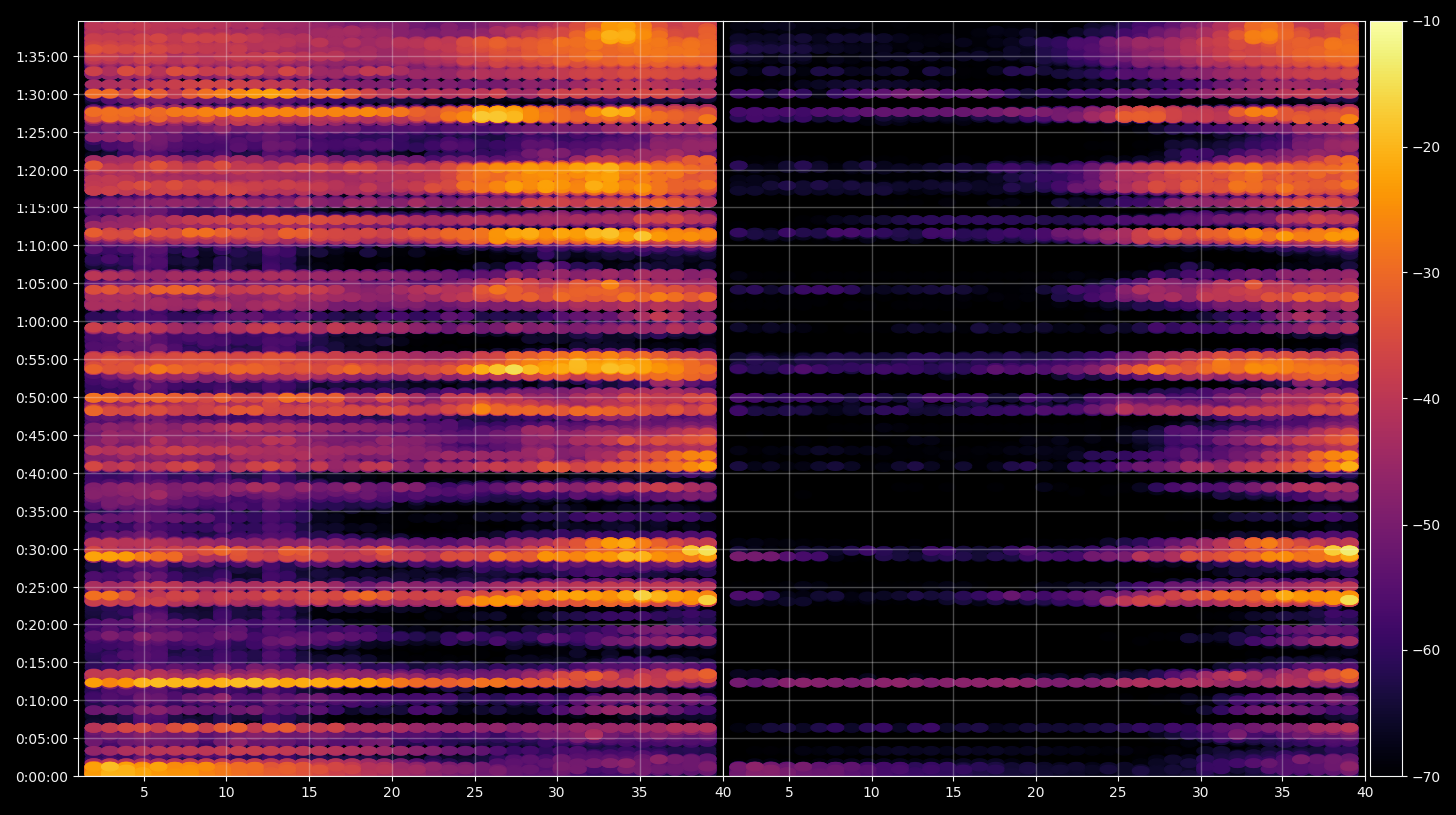Click the 1:35:00 time axis label
1456x815 pixels.
point(42,57)
